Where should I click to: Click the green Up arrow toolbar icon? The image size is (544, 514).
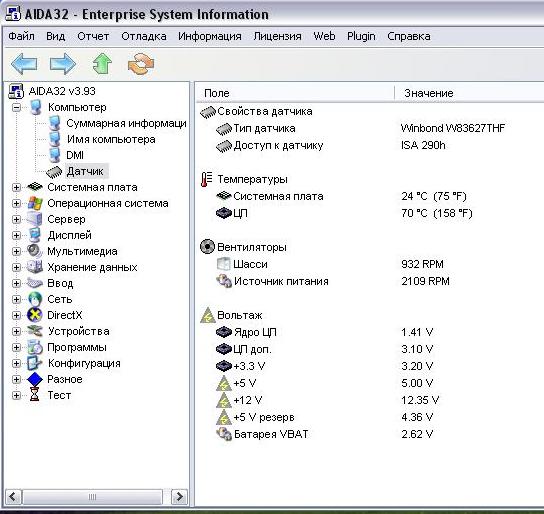tap(102, 63)
